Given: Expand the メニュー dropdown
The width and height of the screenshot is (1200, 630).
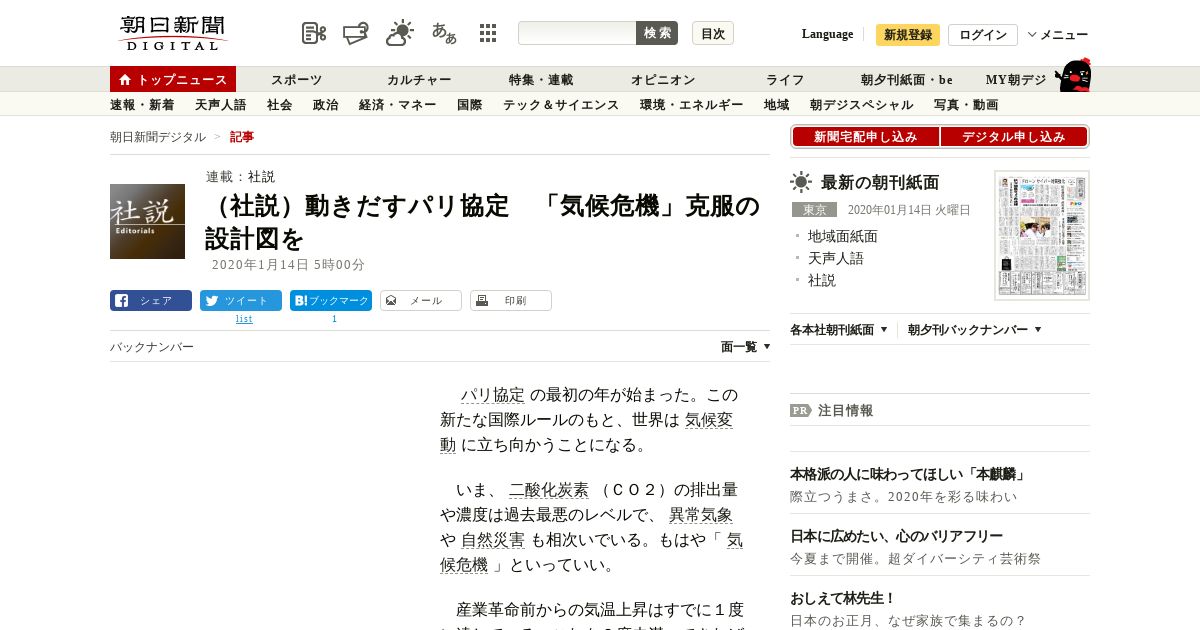Looking at the screenshot, I should click(x=1058, y=35).
